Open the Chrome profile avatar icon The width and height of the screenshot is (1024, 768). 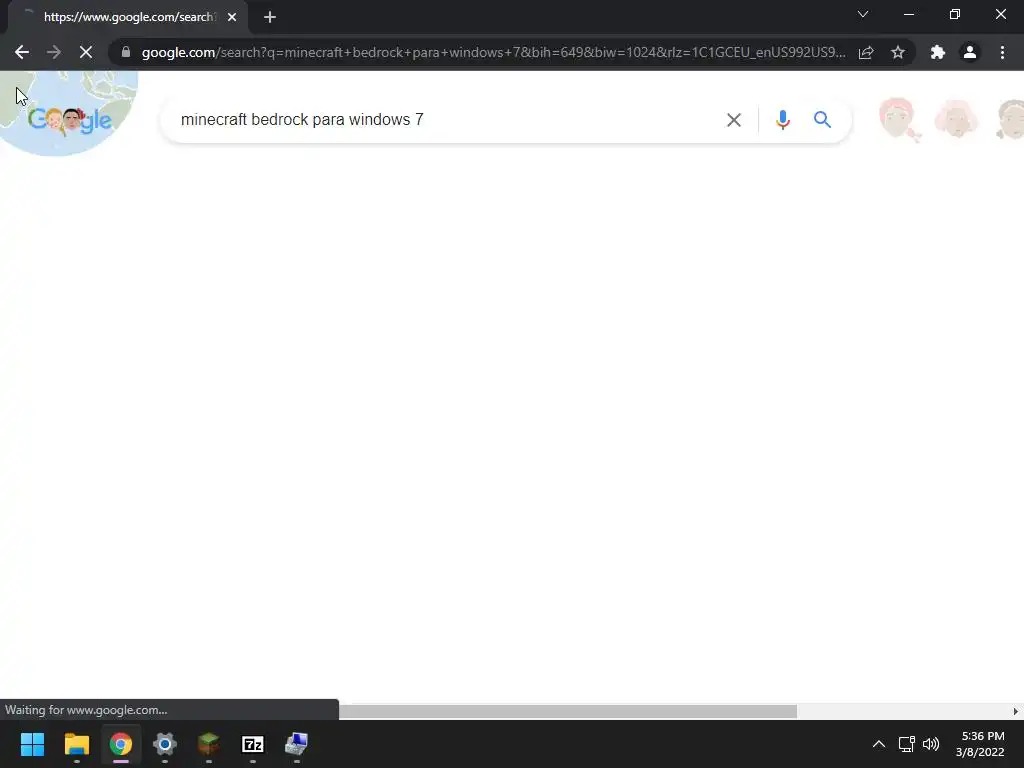coord(970,52)
